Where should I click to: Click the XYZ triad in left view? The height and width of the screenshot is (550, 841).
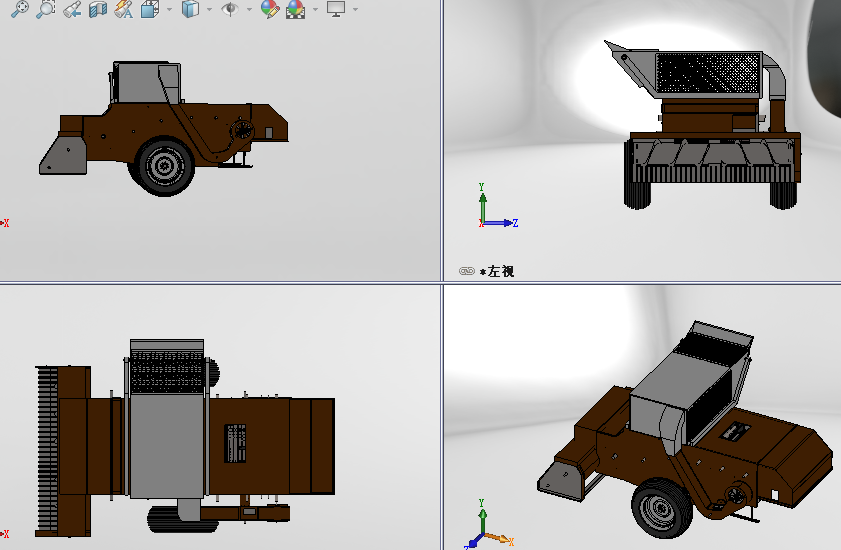pyautogui.click(x=497, y=206)
